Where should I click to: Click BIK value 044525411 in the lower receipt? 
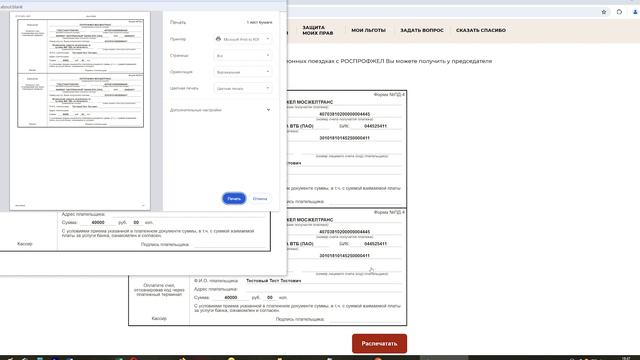coord(375,244)
